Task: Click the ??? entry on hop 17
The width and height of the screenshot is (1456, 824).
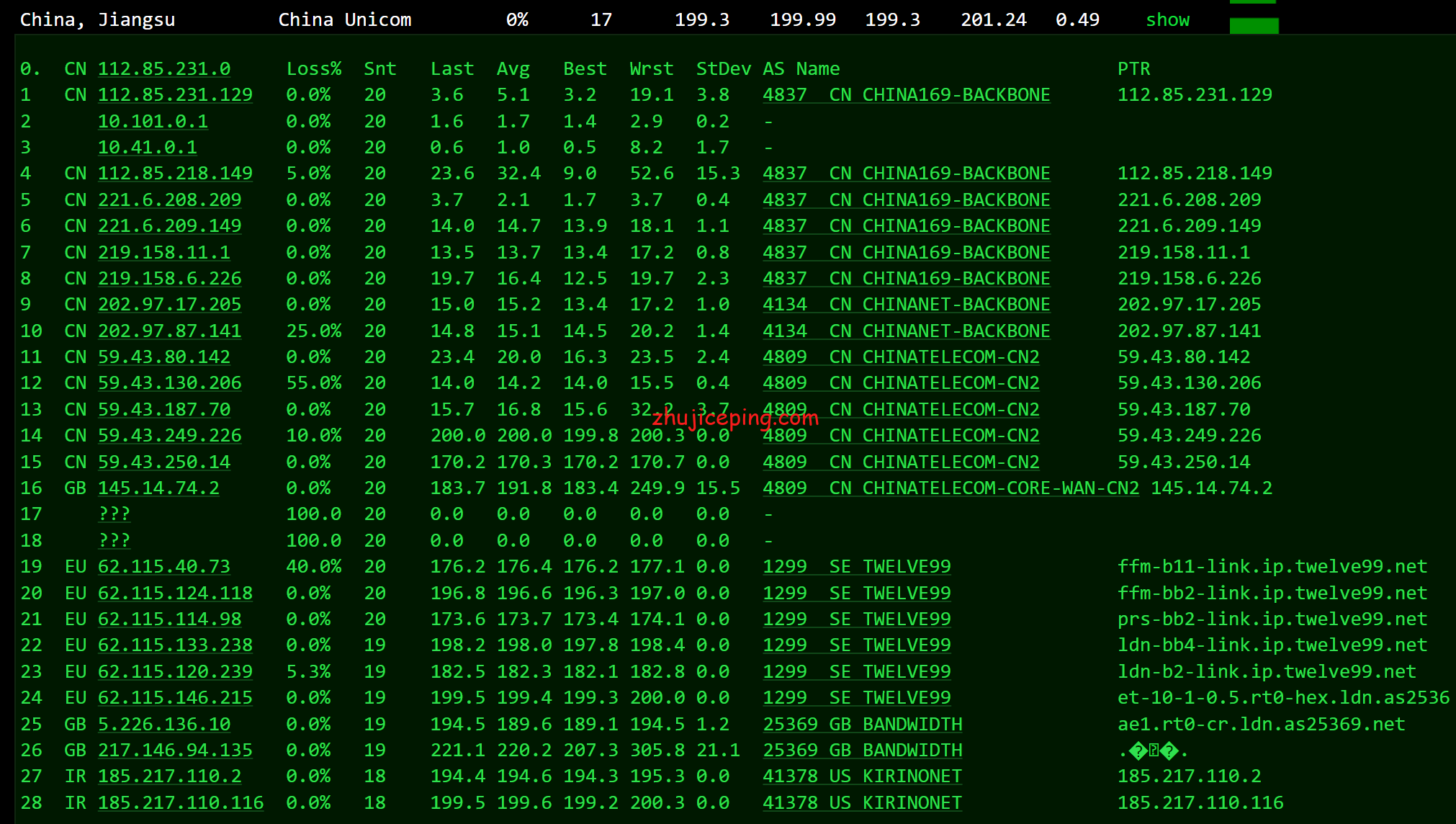Action: pyautogui.click(x=114, y=514)
